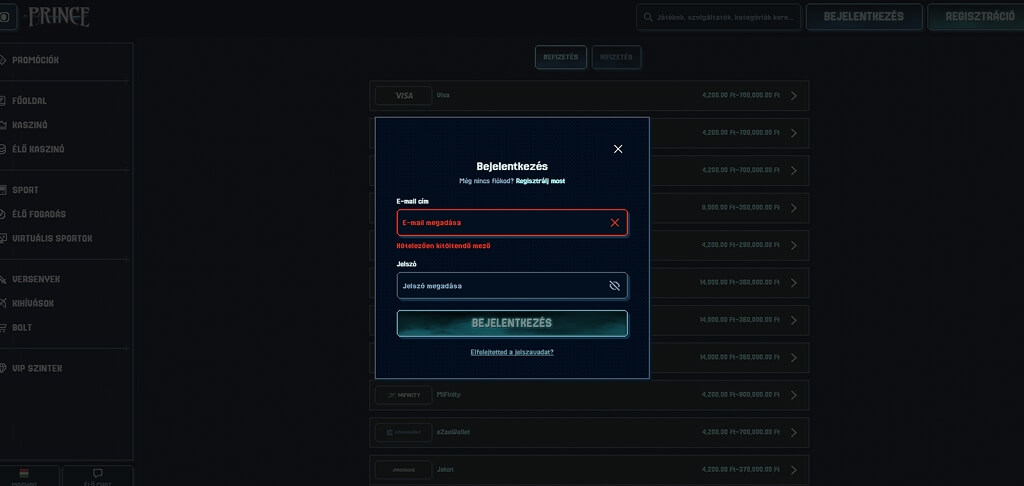Click the Élő Fogadás clock icon
Screen dimensions: 1024x486
pyautogui.click(x=3, y=214)
